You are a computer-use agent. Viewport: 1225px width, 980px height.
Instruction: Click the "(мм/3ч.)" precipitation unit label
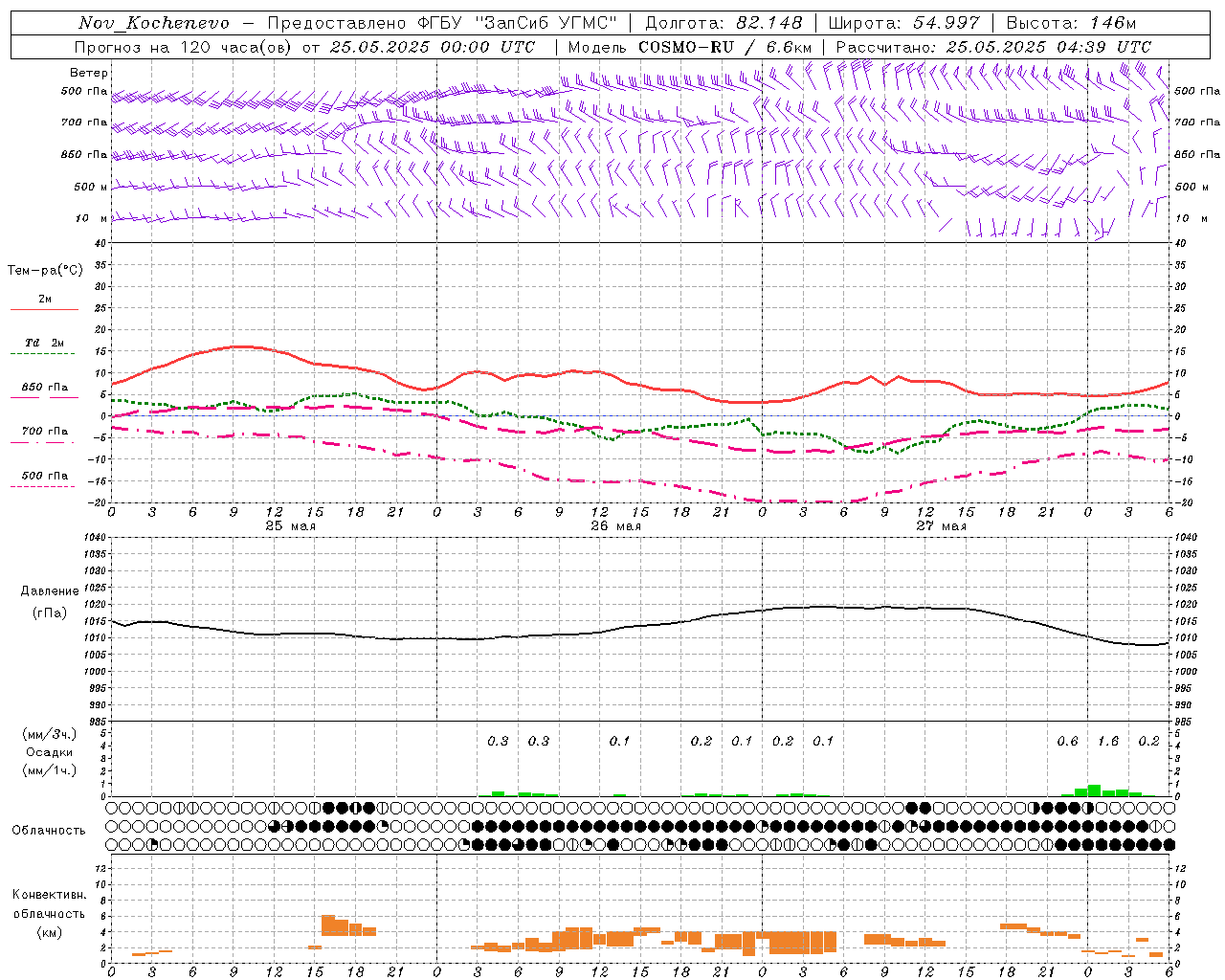pos(50,735)
